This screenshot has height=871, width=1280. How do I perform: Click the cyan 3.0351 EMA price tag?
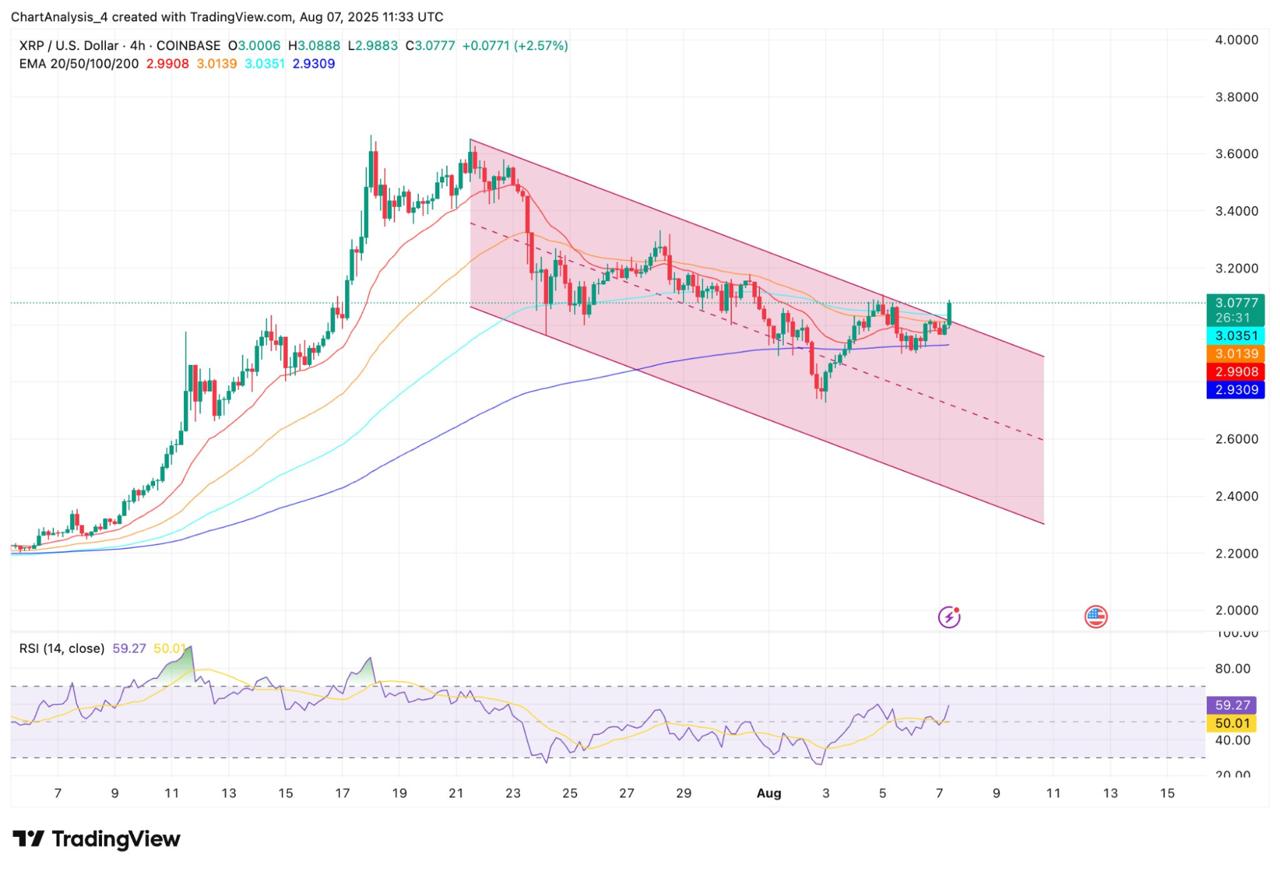[1236, 336]
